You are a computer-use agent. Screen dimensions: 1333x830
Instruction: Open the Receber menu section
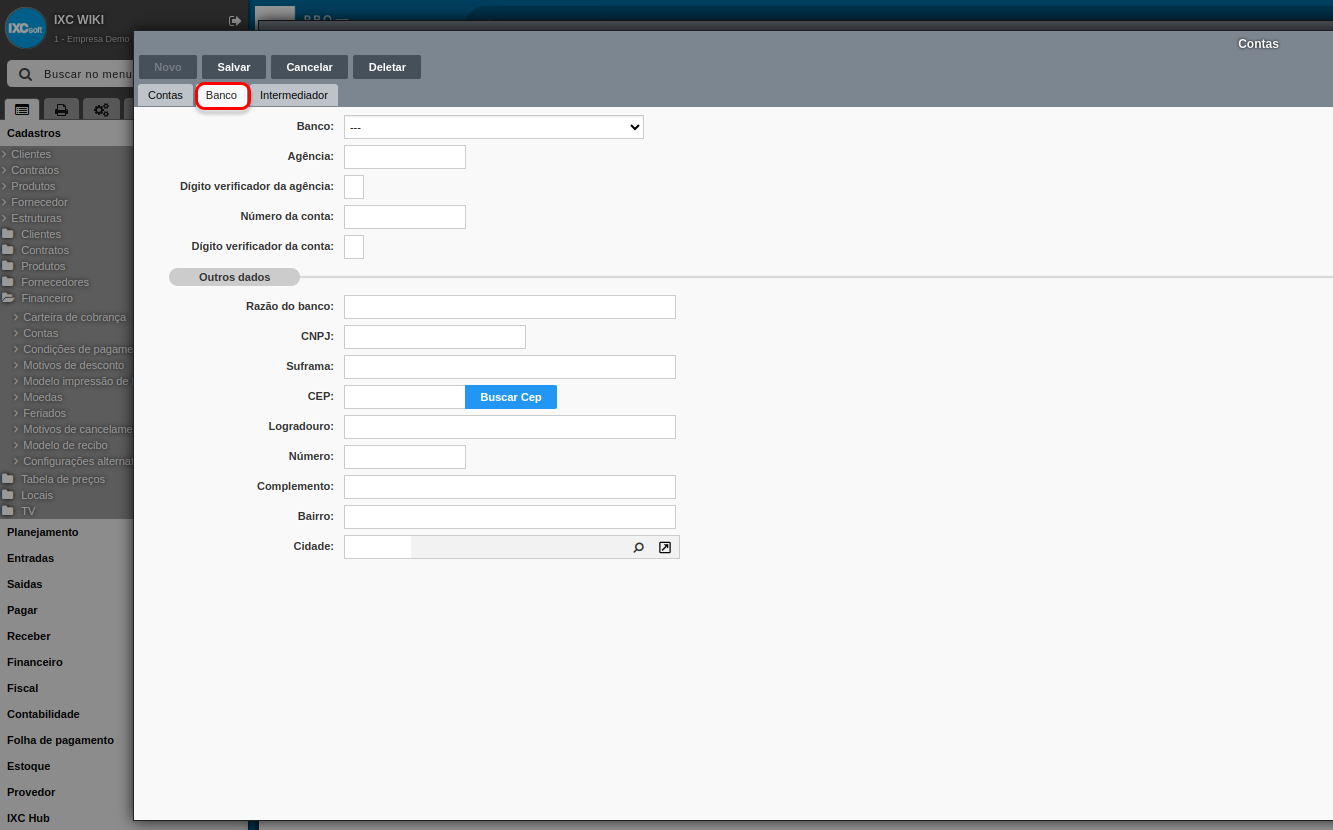pyautogui.click(x=28, y=636)
